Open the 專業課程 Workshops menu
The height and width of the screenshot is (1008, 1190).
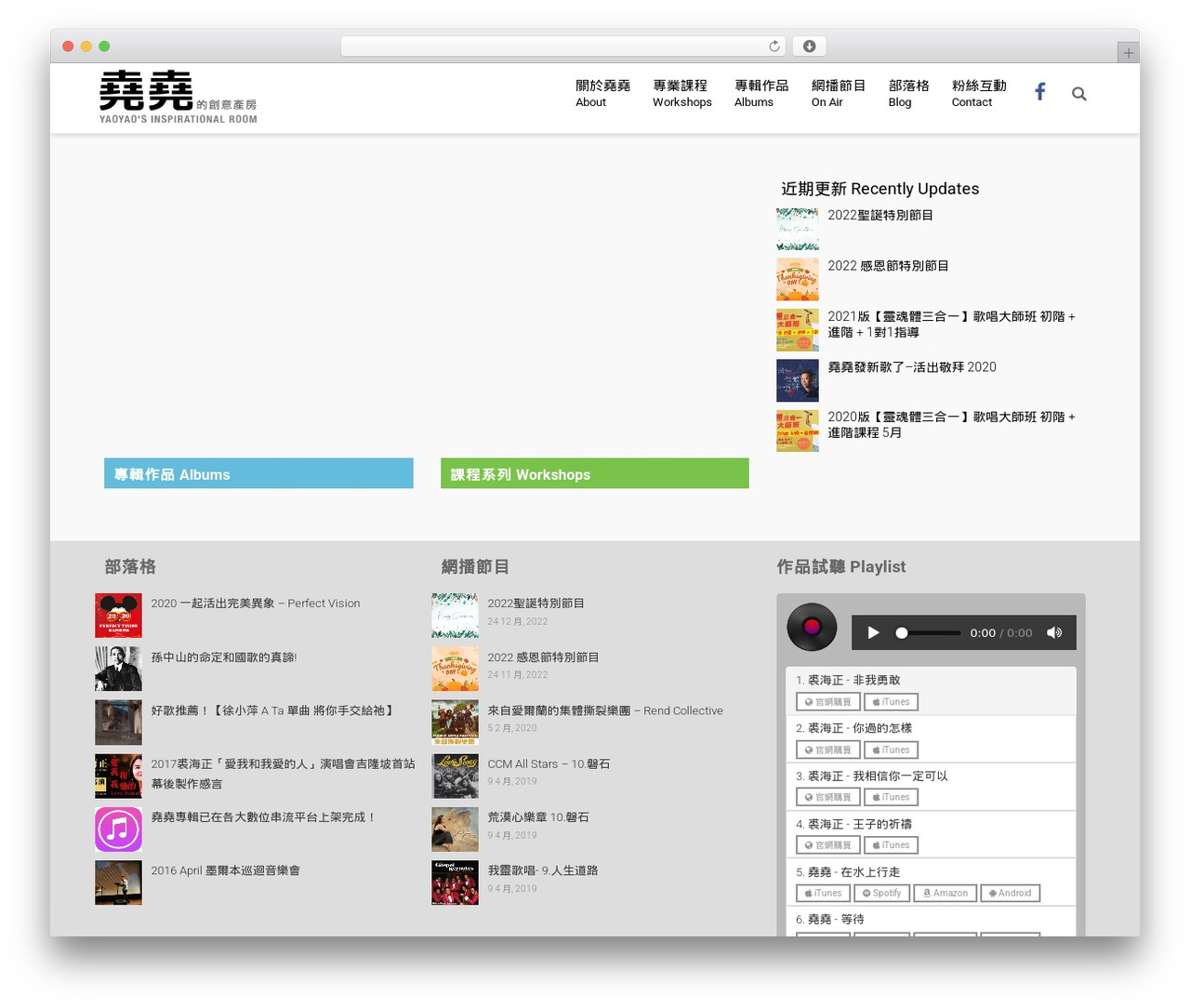[x=681, y=93]
